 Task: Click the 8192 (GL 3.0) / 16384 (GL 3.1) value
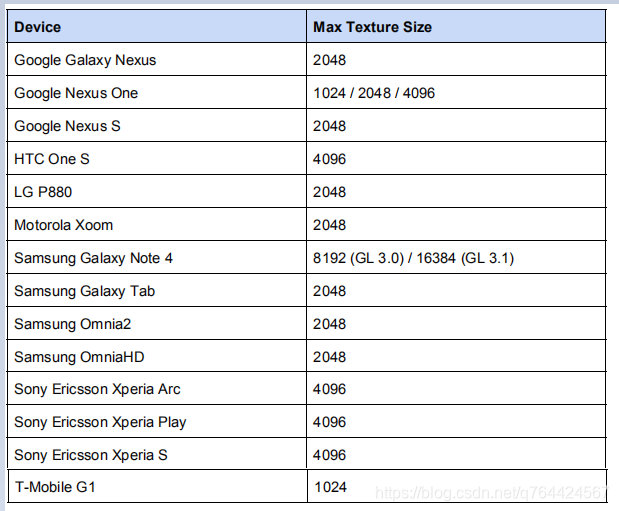point(413,258)
